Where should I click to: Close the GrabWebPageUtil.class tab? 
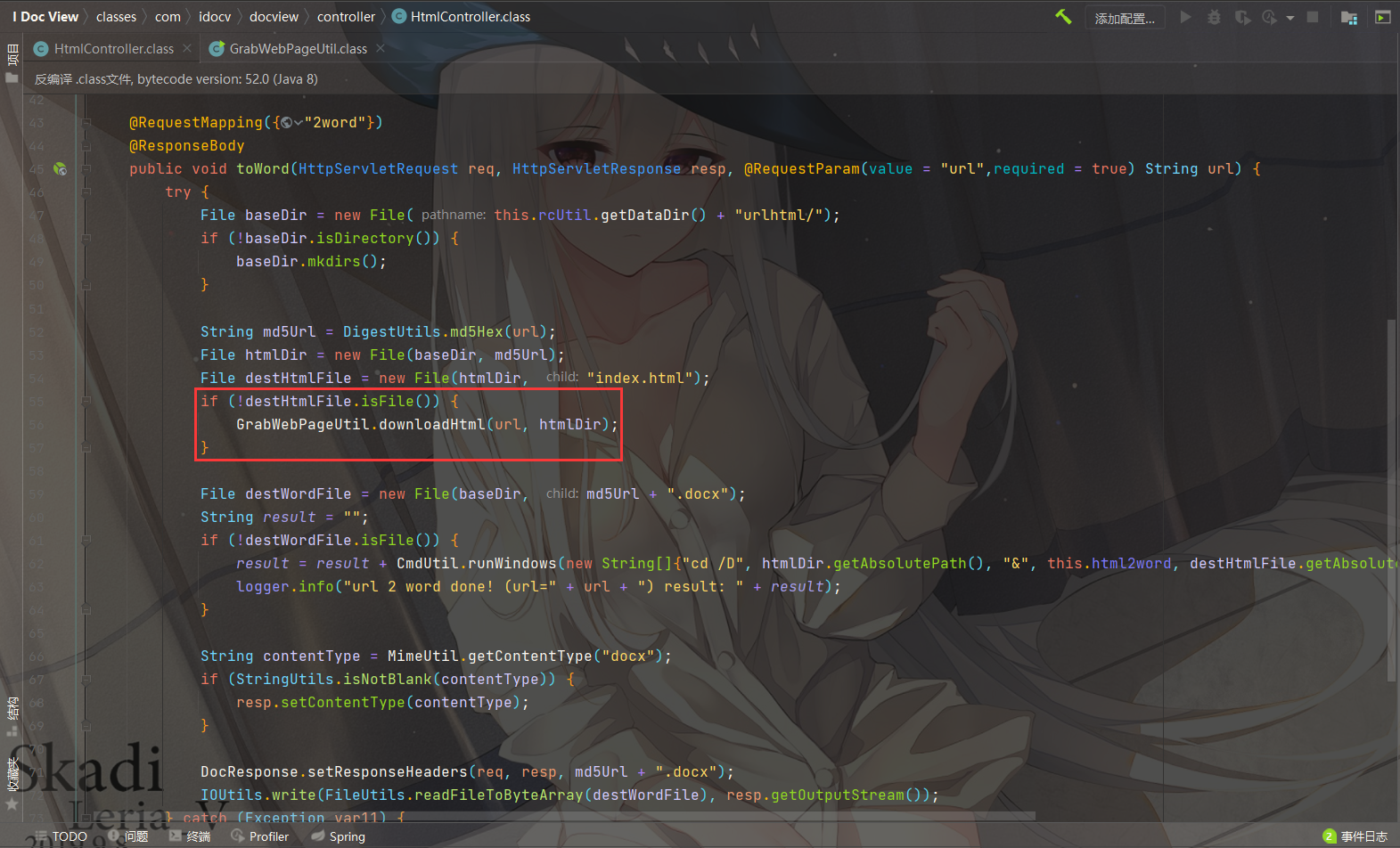pos(381,48)
